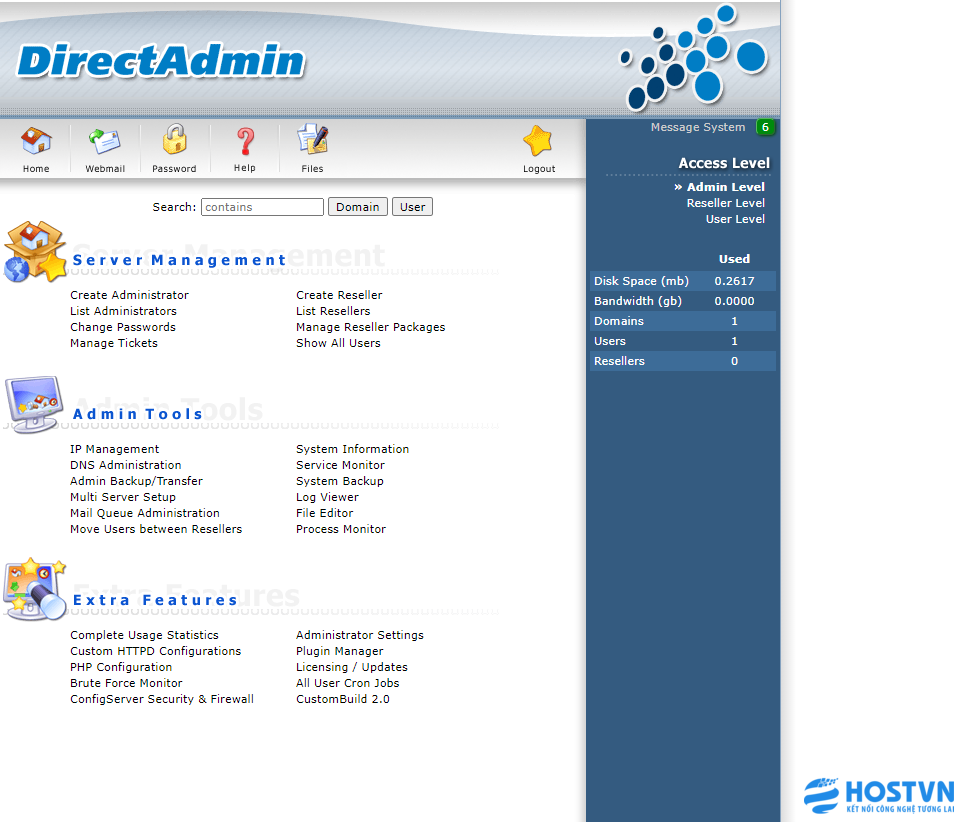The width and height of the screenshot is (959, 822).
Task: Open Administrator Settings
Action: 360,635
